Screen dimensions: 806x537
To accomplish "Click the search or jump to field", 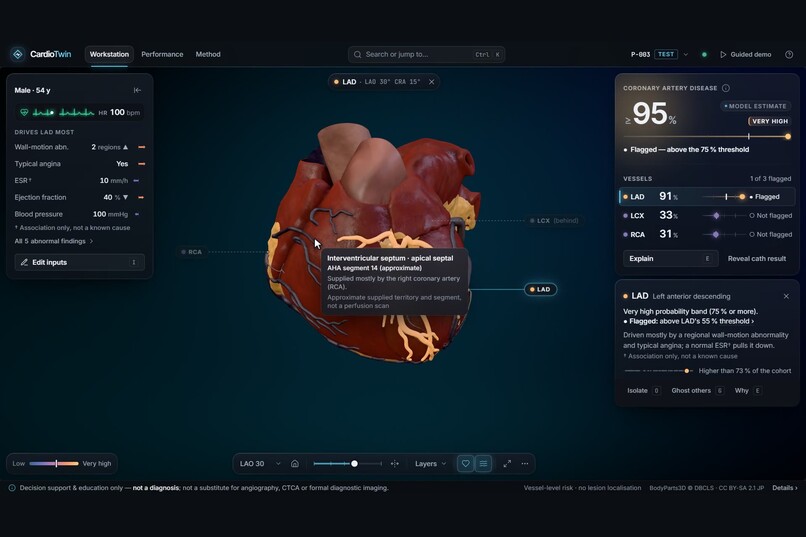I will click(426, 54).
